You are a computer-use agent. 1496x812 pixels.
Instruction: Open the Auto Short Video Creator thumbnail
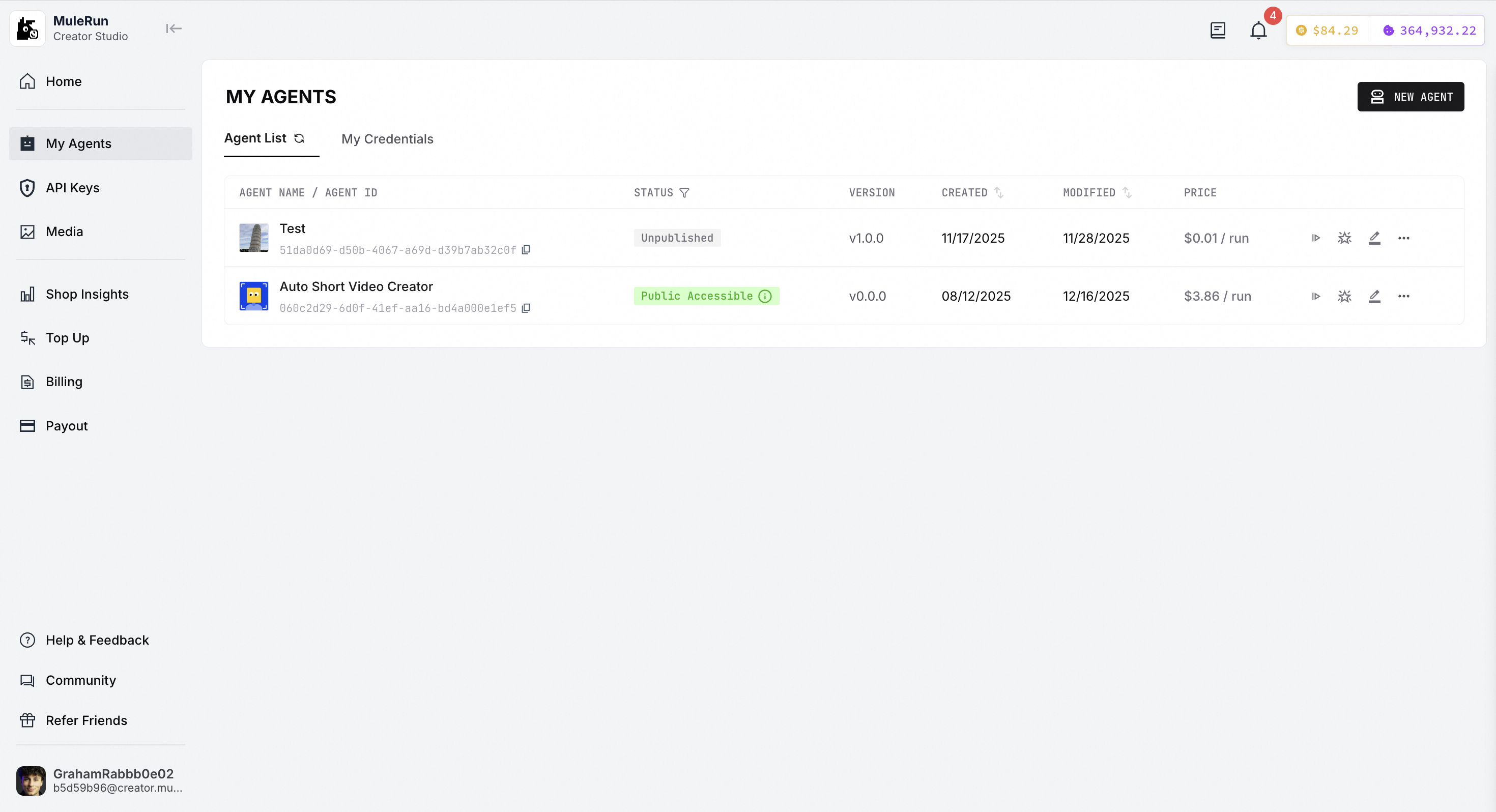click(x=254, y=296)
